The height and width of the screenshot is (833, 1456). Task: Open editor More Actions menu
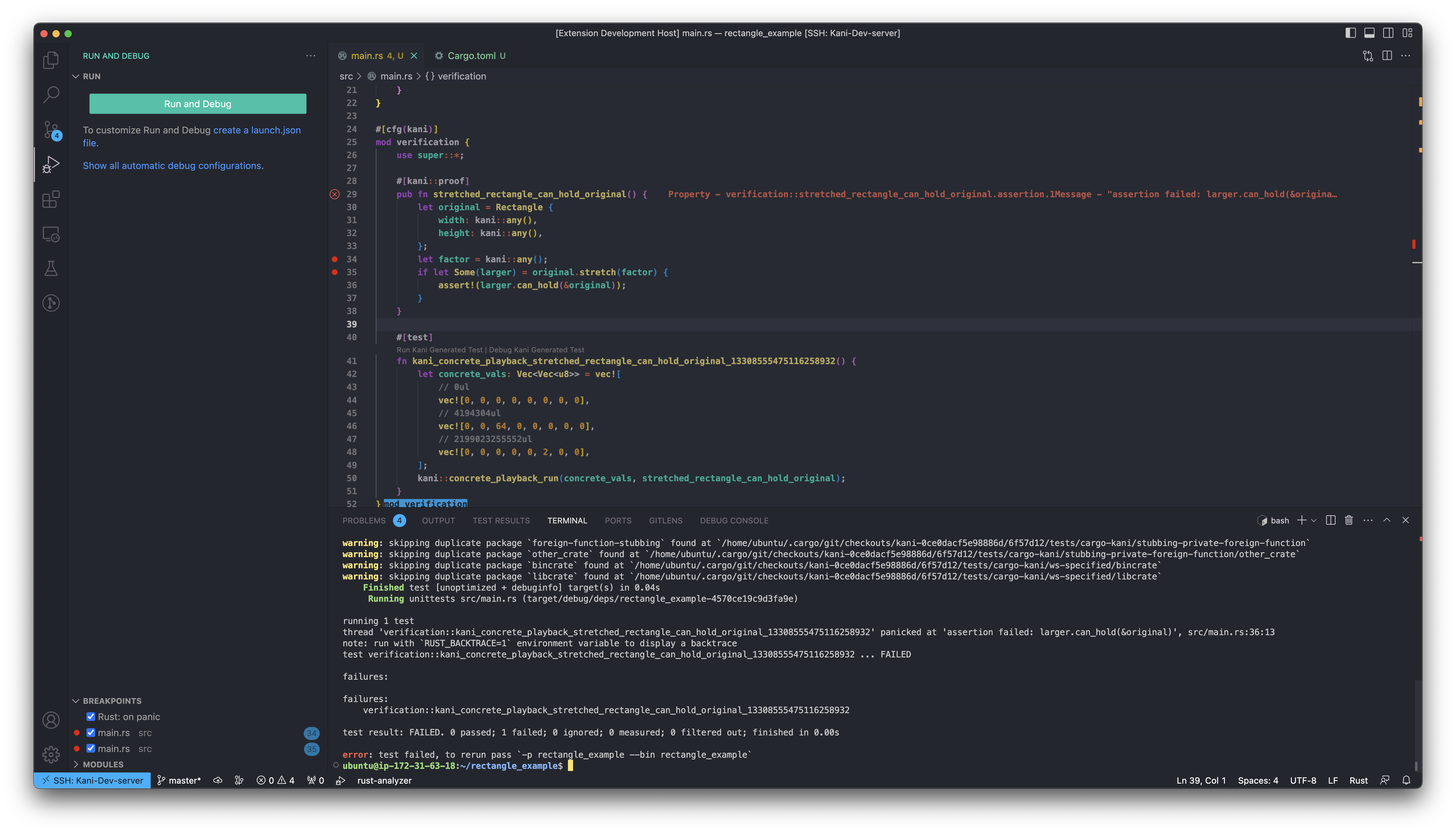point(1406,55)
